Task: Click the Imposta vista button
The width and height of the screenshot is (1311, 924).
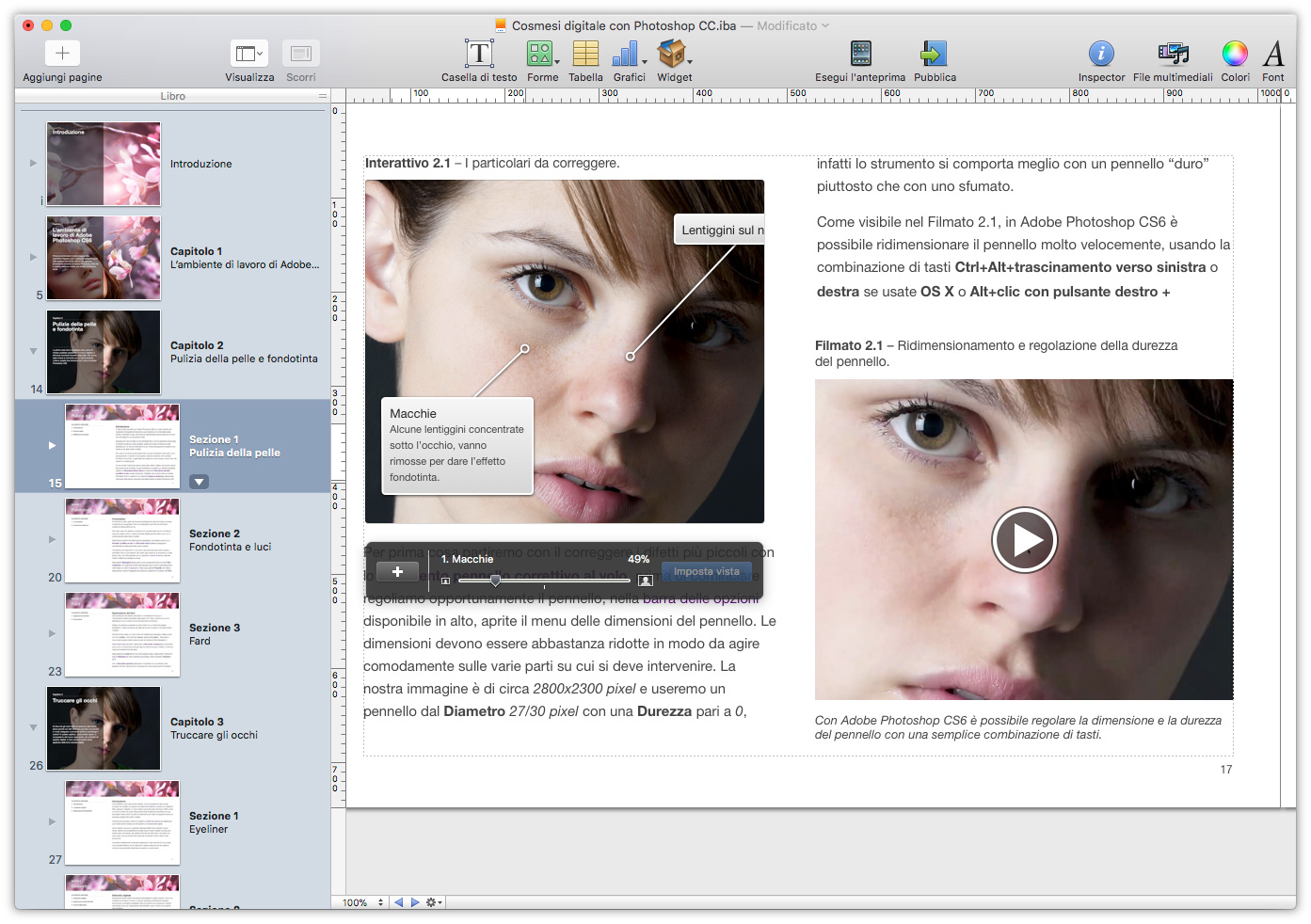Action: coord(707,571)
